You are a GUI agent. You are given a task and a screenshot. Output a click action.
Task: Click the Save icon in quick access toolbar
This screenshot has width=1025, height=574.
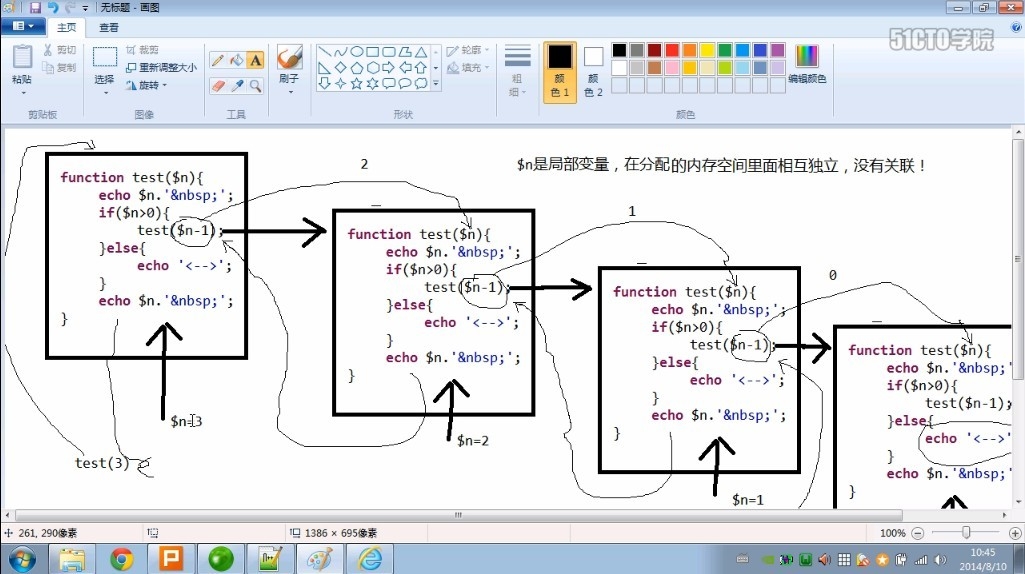[35, 8]
